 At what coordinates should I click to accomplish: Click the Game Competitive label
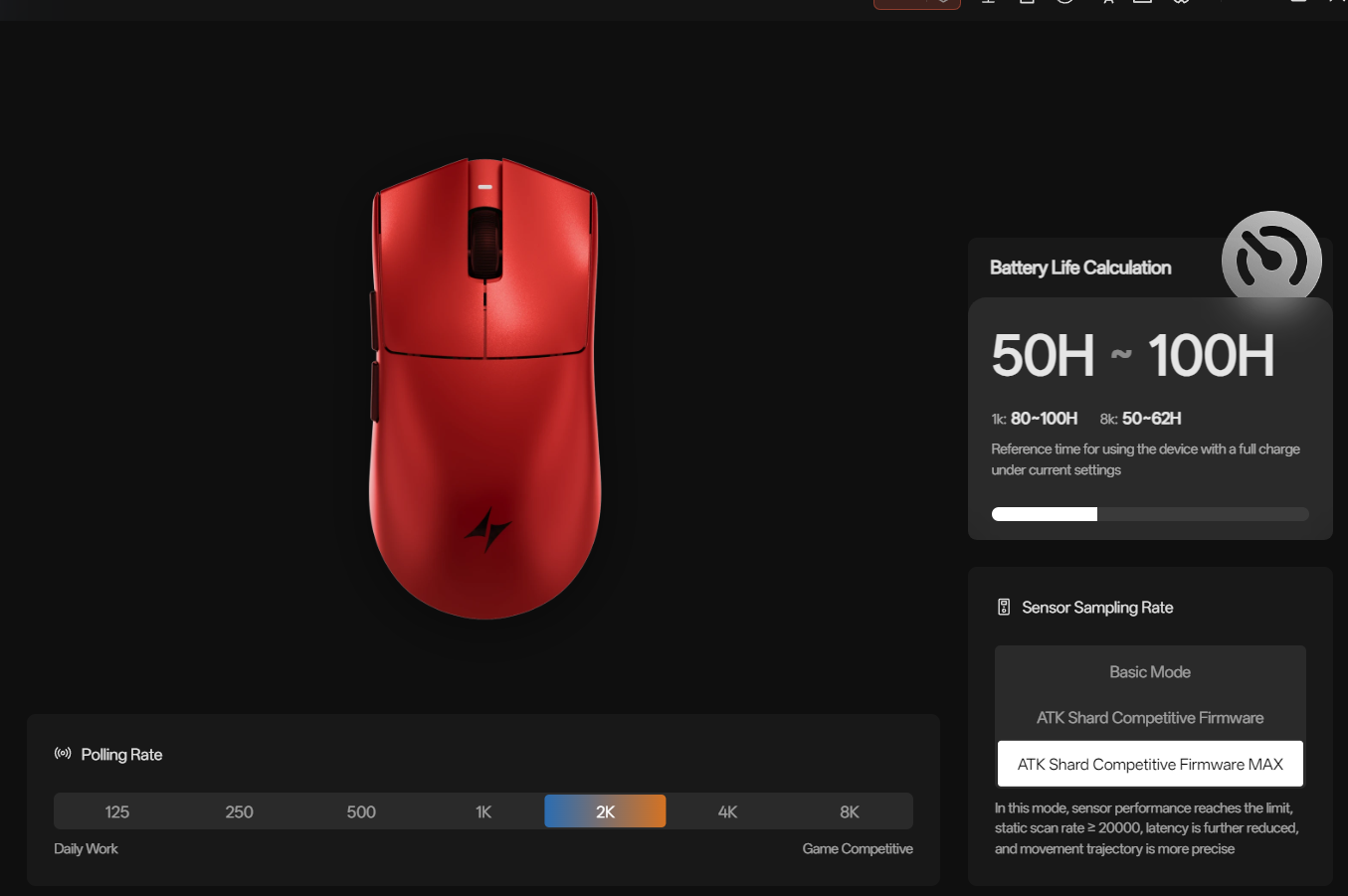coord(858,848)
